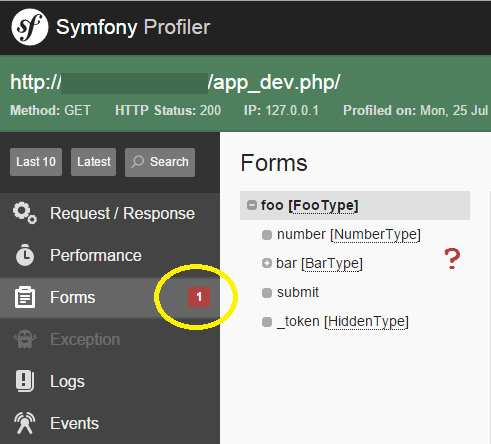The image size is (491, 444).
Task: Collapse the foo [FooType] tree node
Action: point(252,205)
